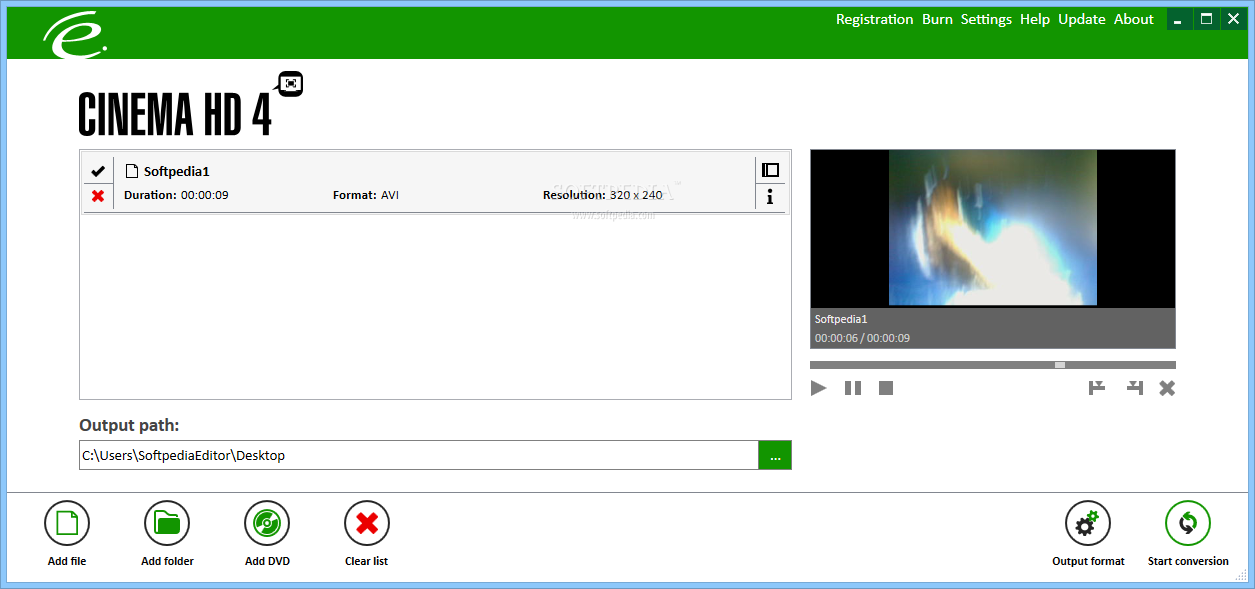
Task: Maximize the Cinema HD window
Action: [x=1207, y=19]
